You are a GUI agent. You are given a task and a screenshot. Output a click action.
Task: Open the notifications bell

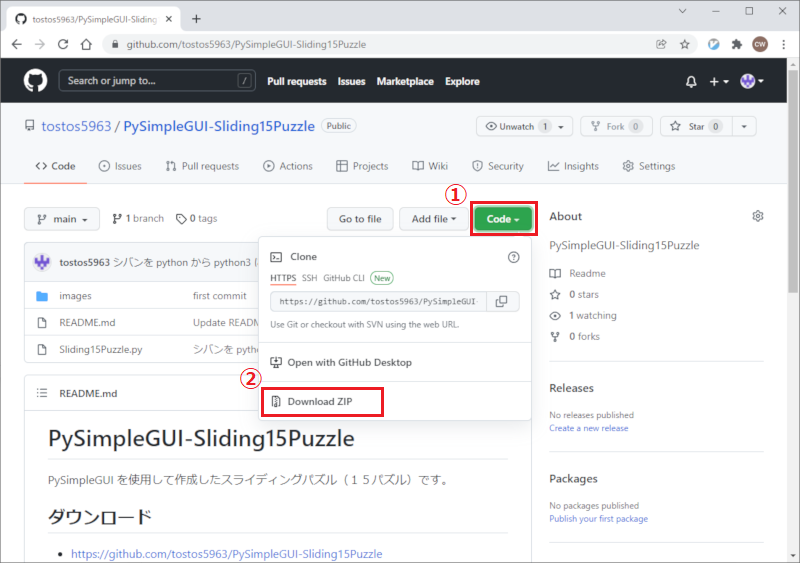(691, 82)
